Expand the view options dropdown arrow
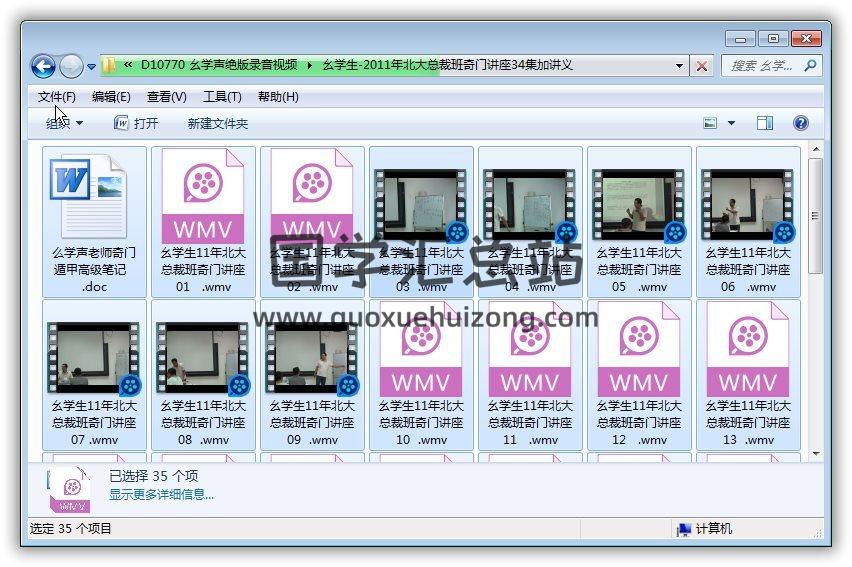 pyautogui.click(x=731, y=123)
